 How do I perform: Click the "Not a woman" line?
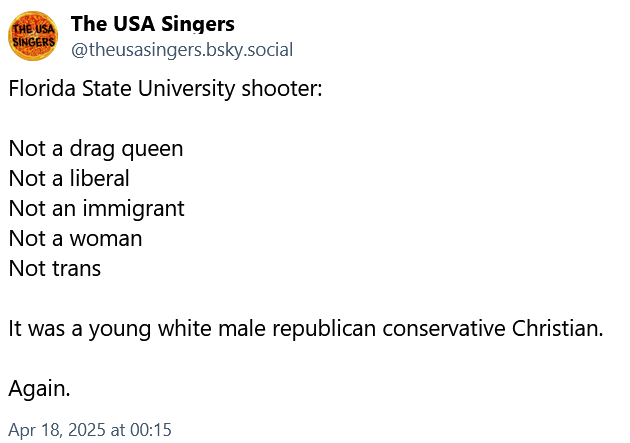pos(75,239)
